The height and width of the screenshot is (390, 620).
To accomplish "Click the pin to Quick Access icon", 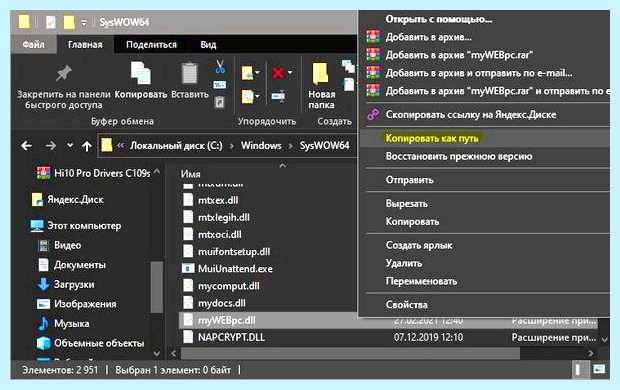I will 63,74.
